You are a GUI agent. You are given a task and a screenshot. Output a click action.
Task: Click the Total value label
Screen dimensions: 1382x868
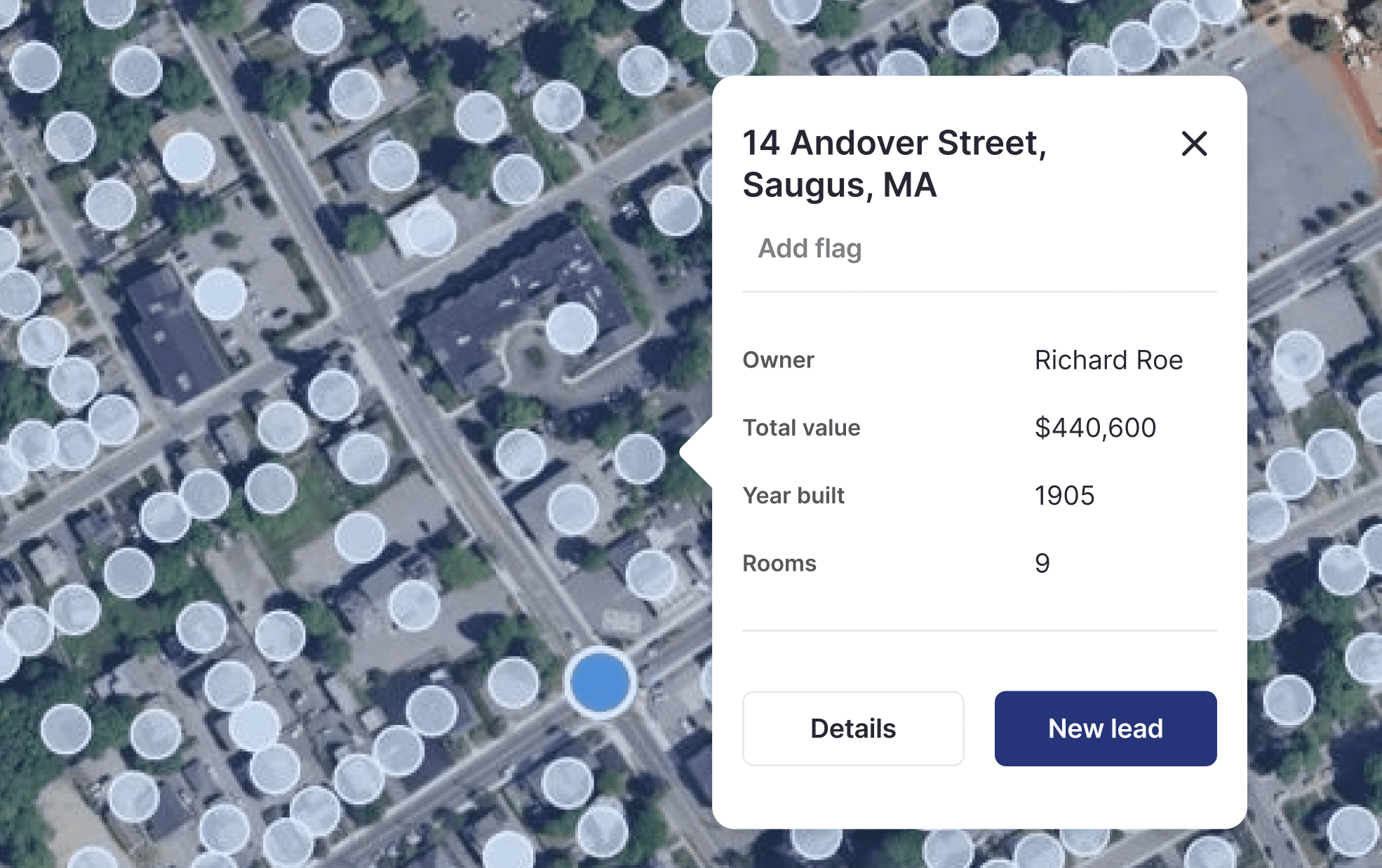click(x=801, y=428)
